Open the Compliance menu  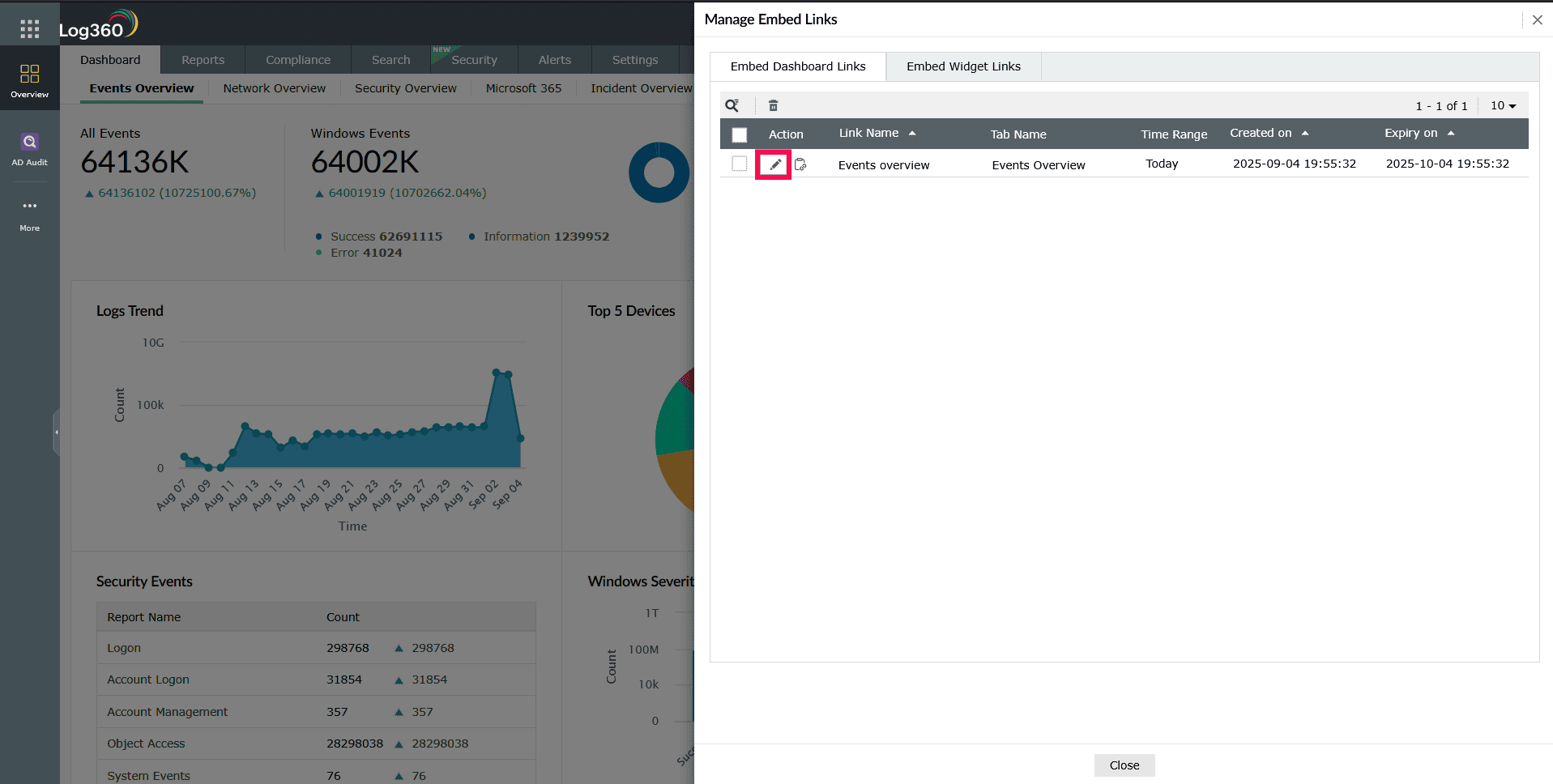click(297, 59)
